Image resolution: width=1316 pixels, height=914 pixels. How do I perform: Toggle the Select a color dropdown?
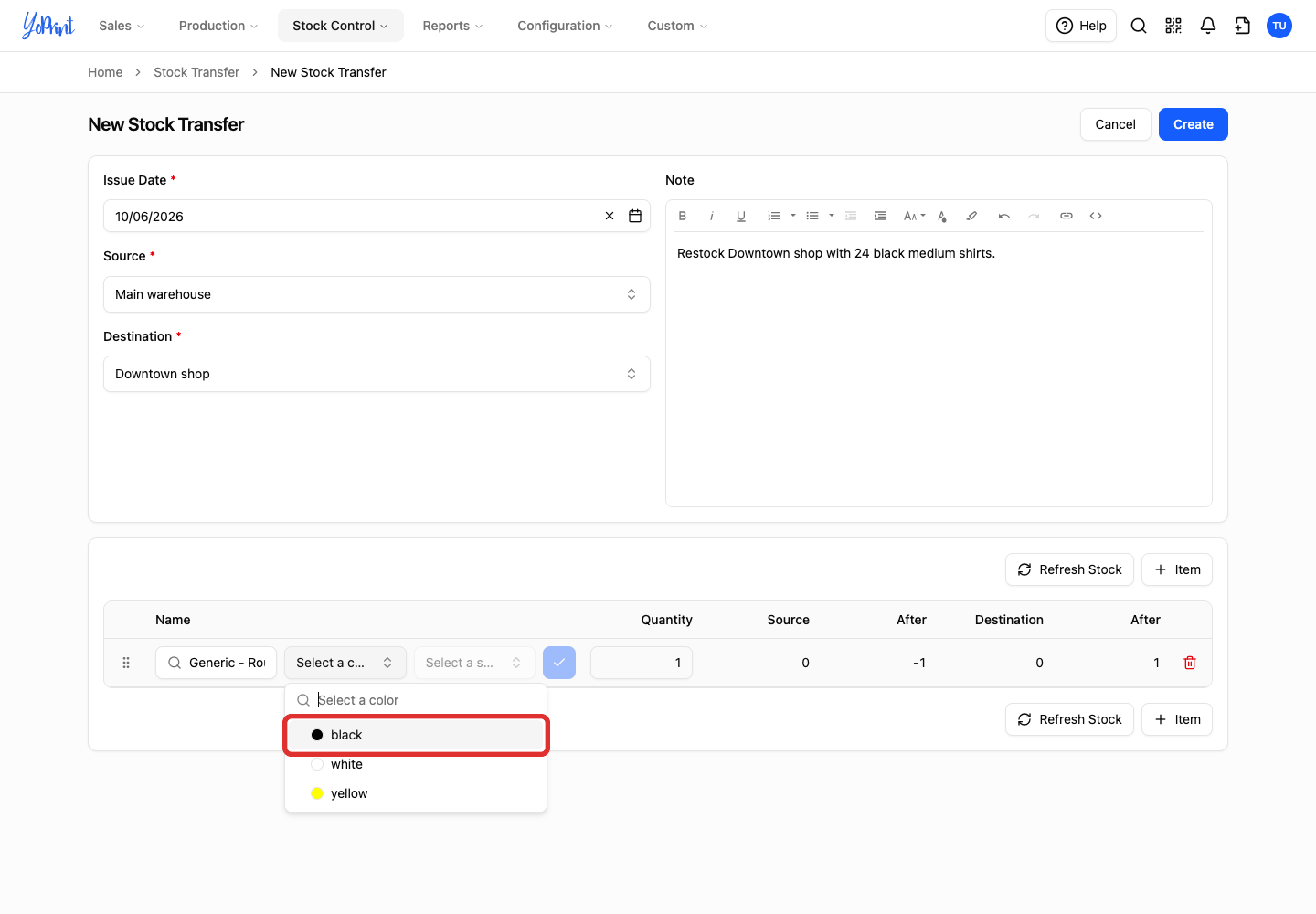(345, 663)
